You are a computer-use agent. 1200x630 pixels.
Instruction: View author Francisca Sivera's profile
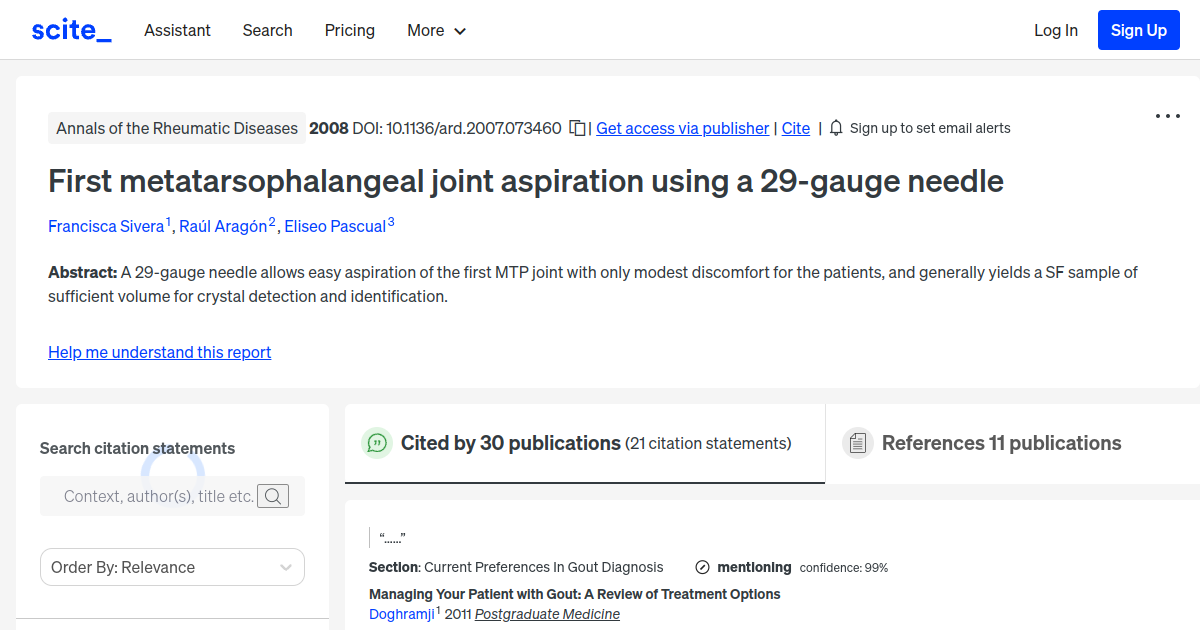click(106, 226)
